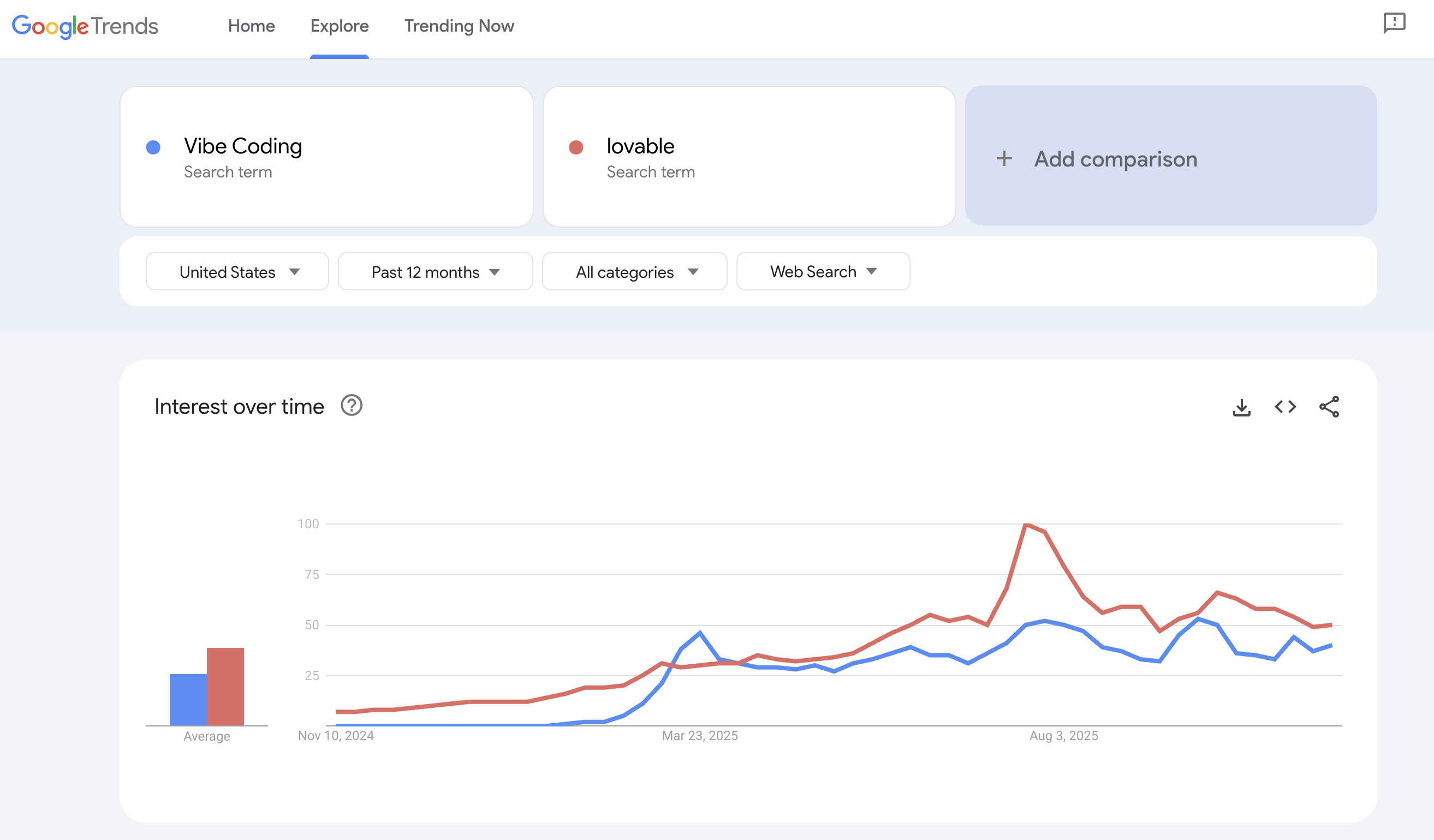Open the Interest over time help tooltip
1434x840 pixels.
[351, 406]
